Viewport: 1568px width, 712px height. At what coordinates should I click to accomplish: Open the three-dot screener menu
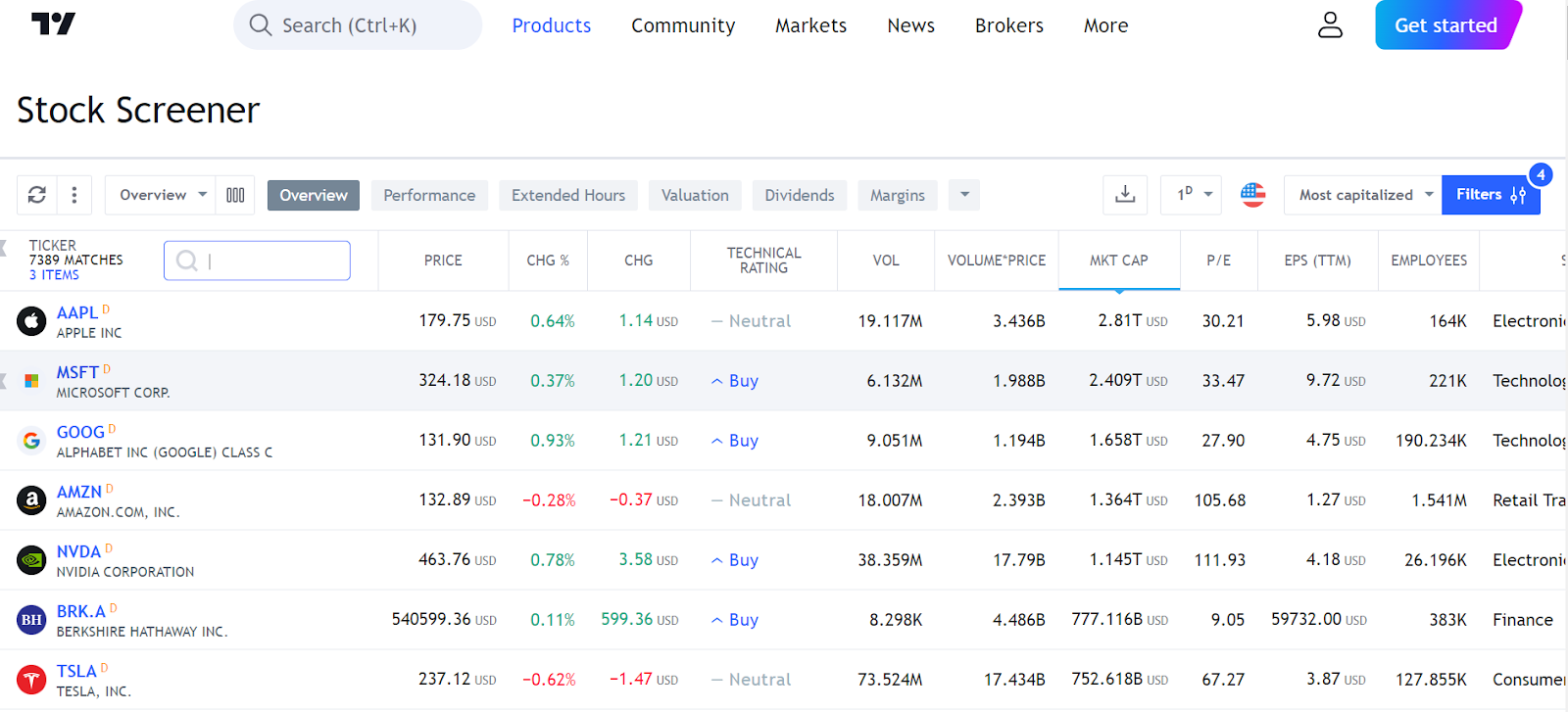tap(74, 195)
